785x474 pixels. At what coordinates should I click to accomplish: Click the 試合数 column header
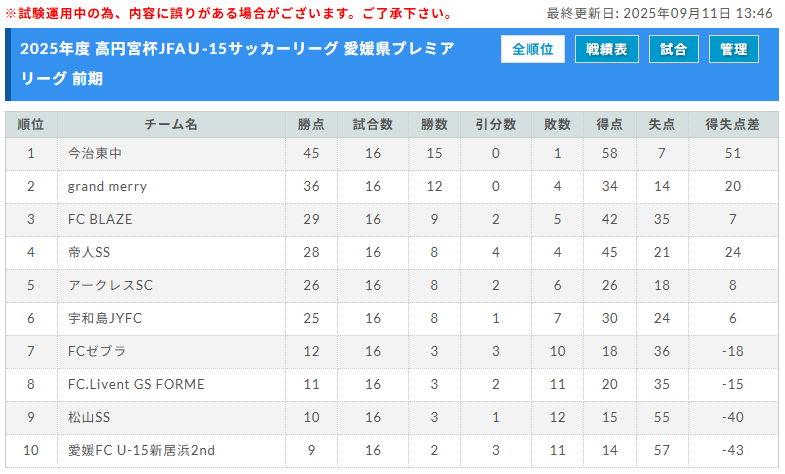click(x=373, y=125)
